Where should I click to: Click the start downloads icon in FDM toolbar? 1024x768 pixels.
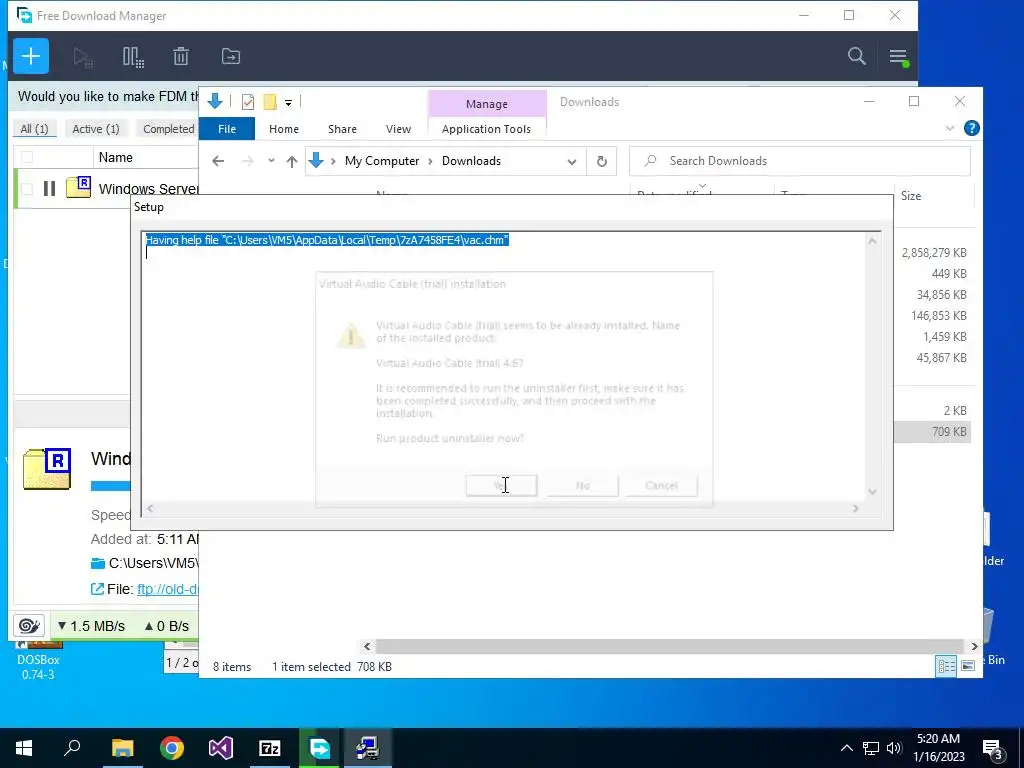click(x=83, y=57)
